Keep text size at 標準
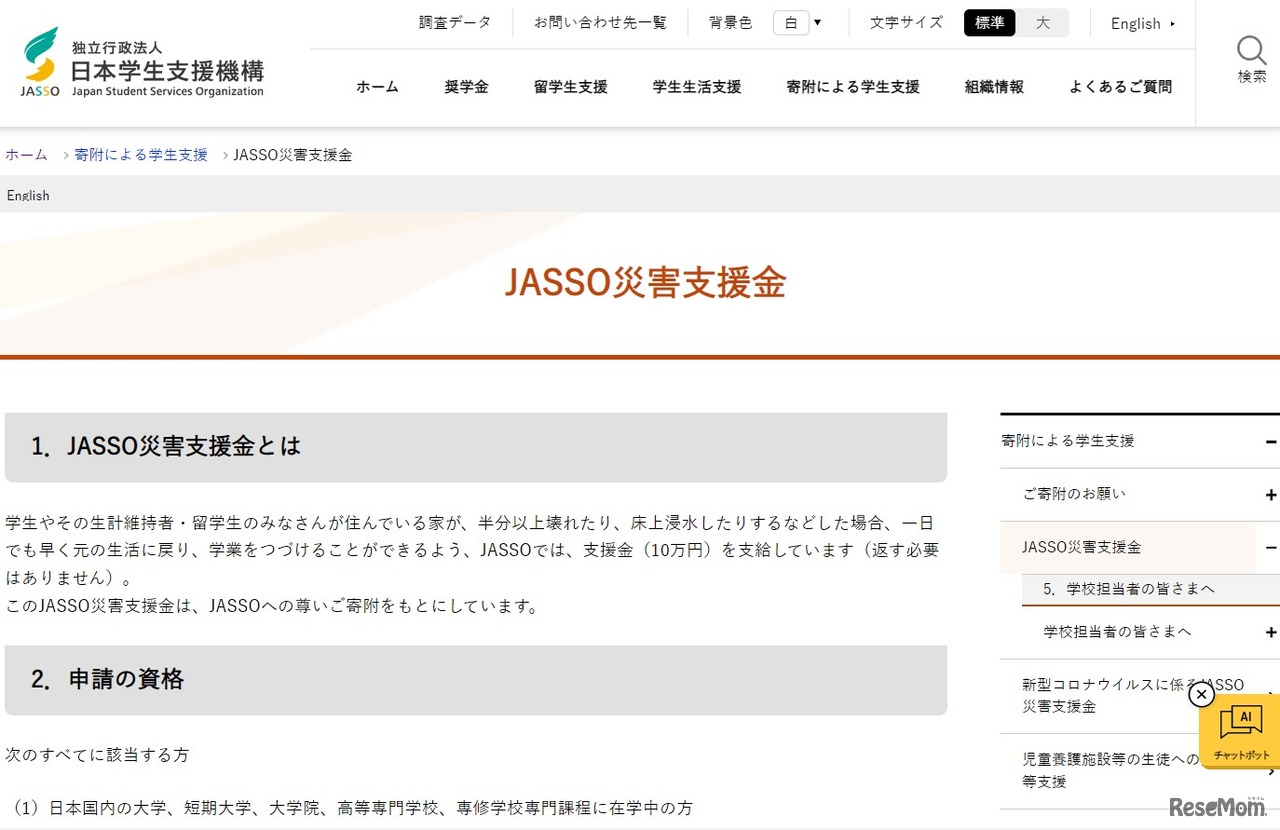Screen dimensions: 1280x830 tap(989, 22)
